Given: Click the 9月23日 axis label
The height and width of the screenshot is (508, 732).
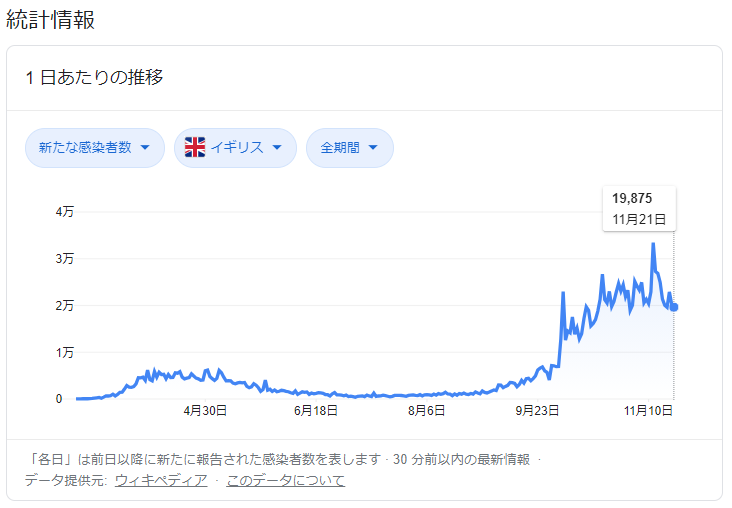Looking at the screenshot, I should click(537, 411).
